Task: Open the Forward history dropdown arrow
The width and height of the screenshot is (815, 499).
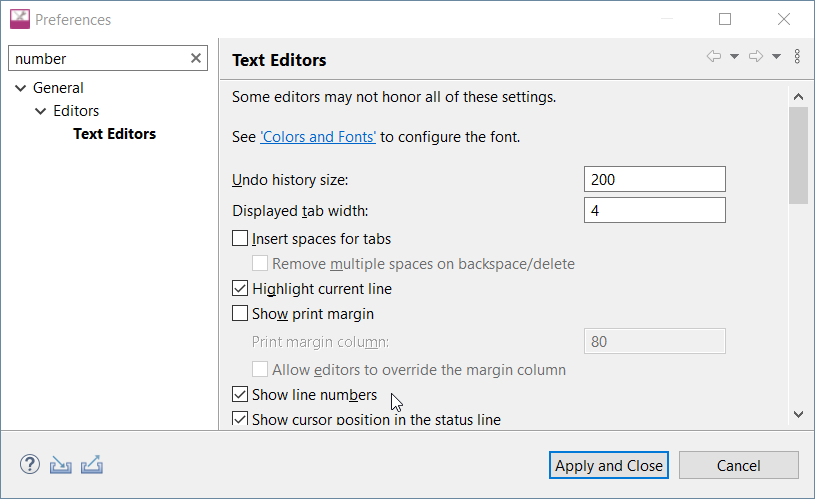Action: tap(776, 57)
